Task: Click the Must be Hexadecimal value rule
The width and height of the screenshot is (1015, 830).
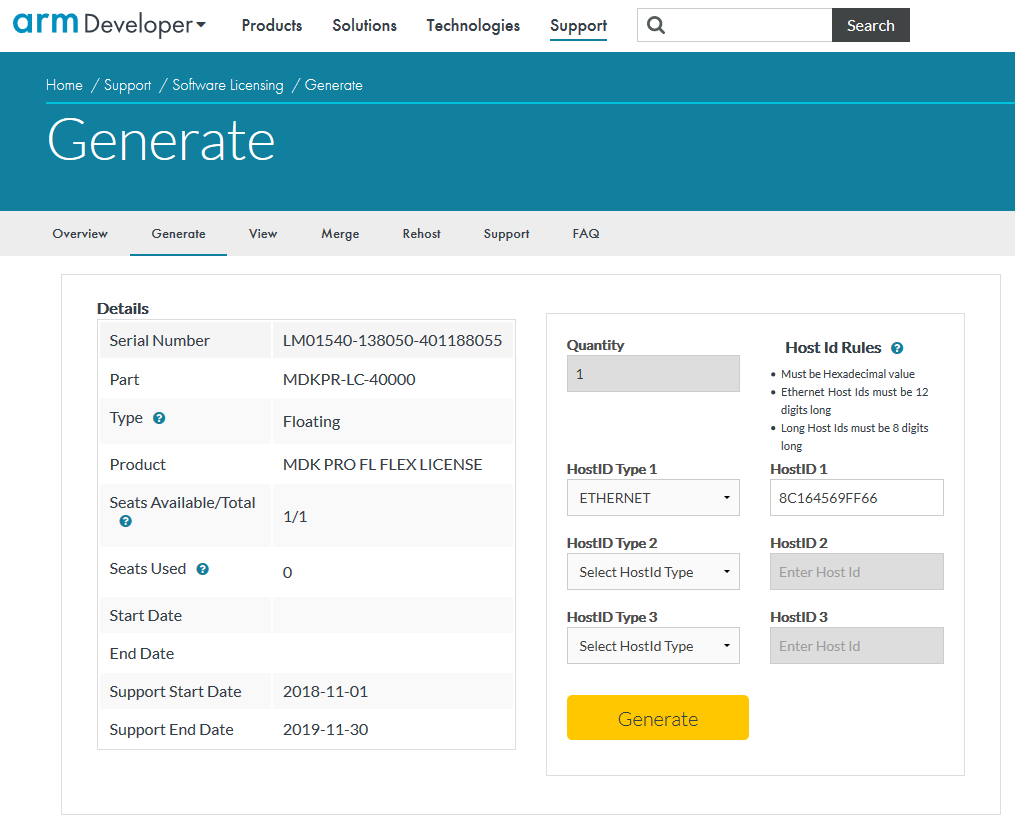Action: pyautogui.click(x=847, y=374)
